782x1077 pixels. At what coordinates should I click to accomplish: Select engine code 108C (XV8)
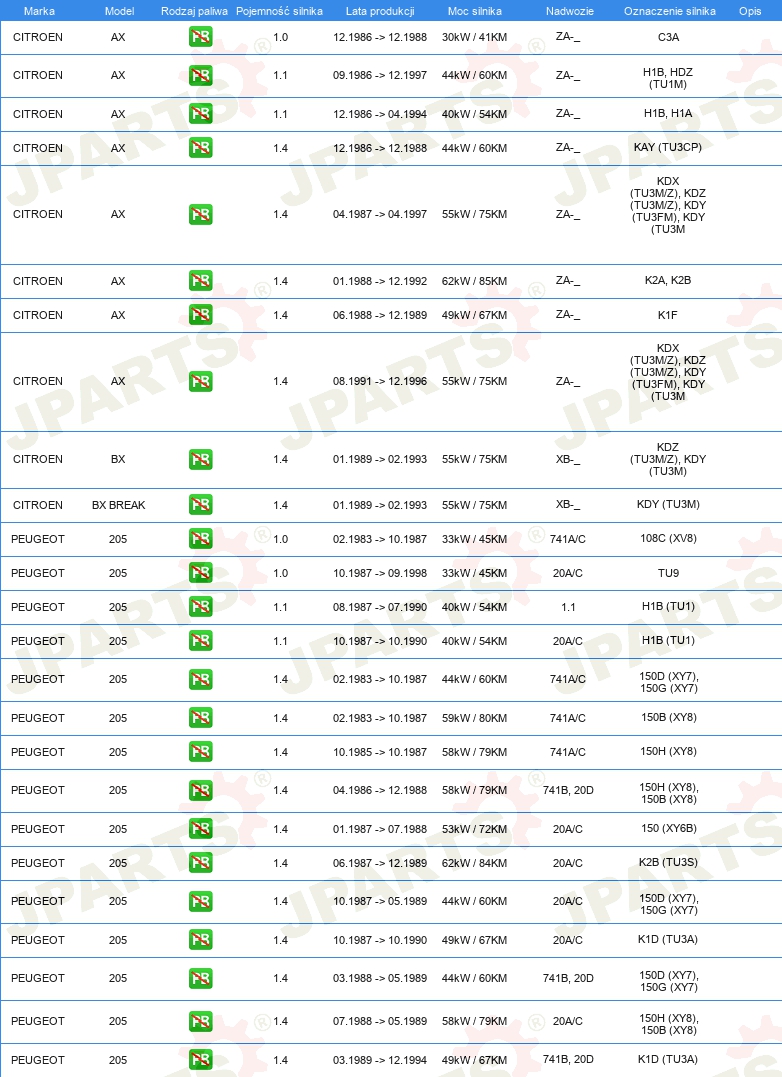pyautogui.click(x=668, y=538)
